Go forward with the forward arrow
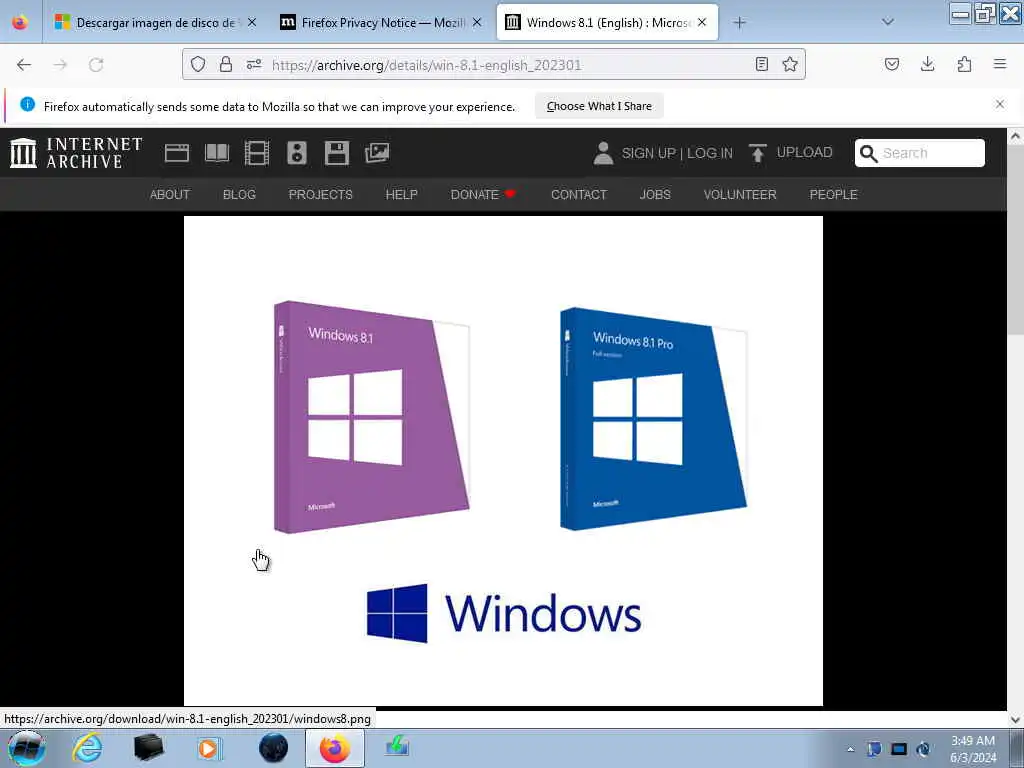This screenshot has height=768, width=1024. point(60,65)
